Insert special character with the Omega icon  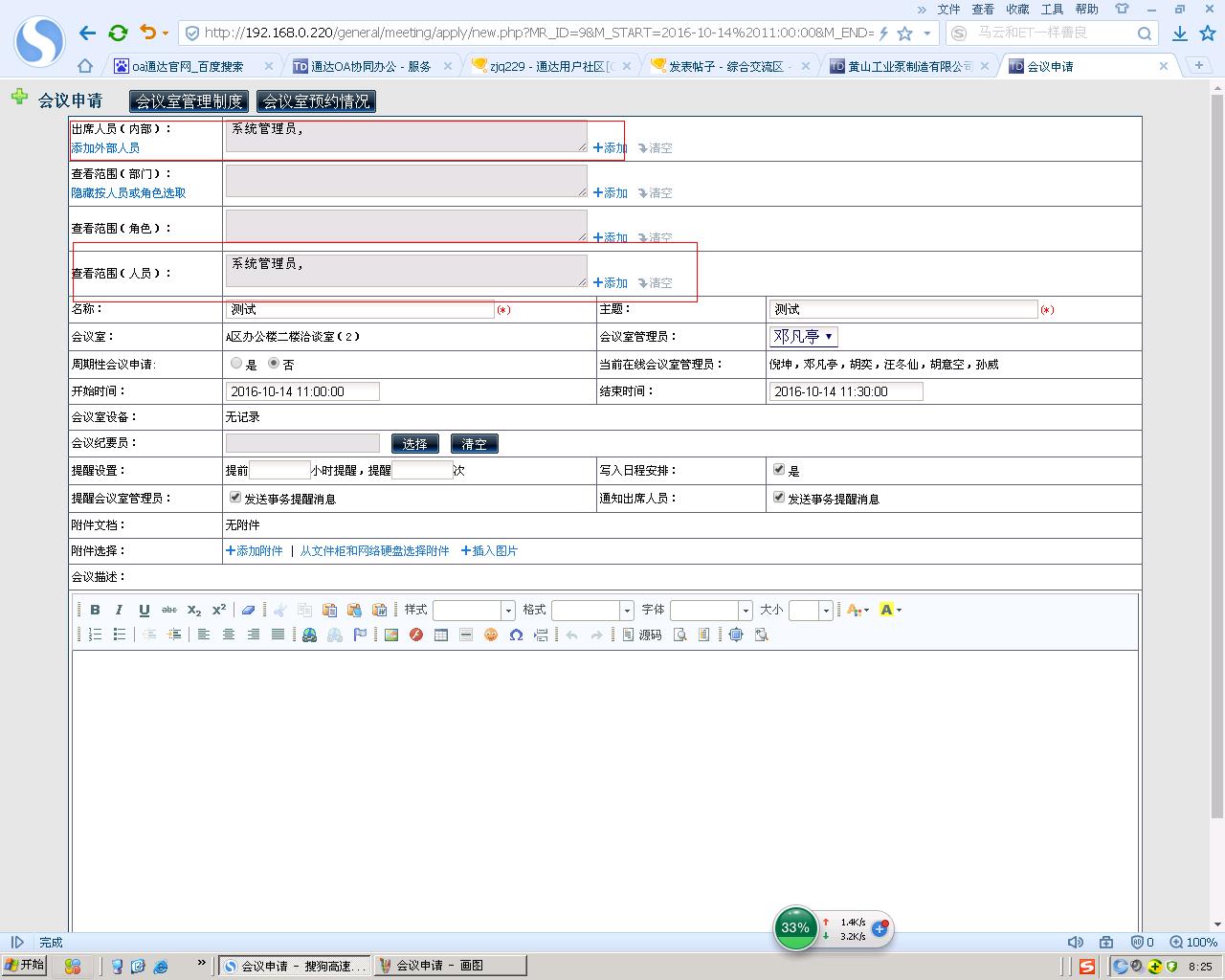coord(516,635)
